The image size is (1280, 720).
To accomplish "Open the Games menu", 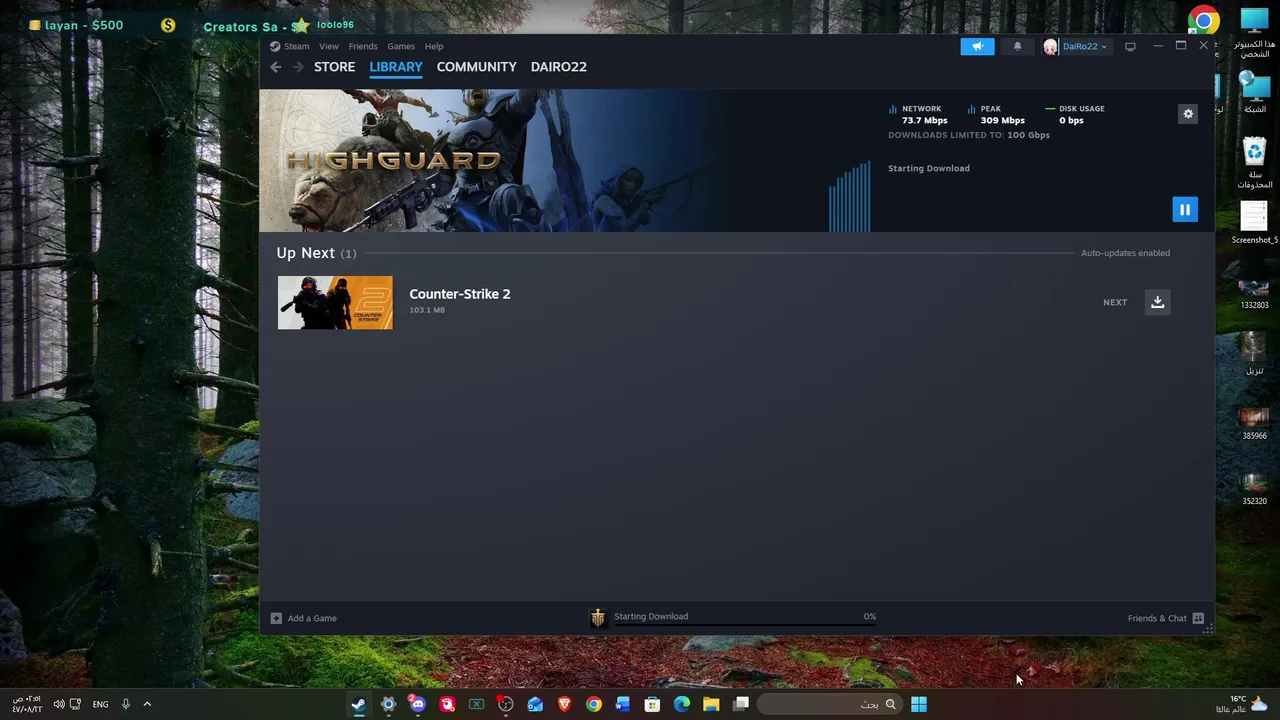I will tap(401, 46).
